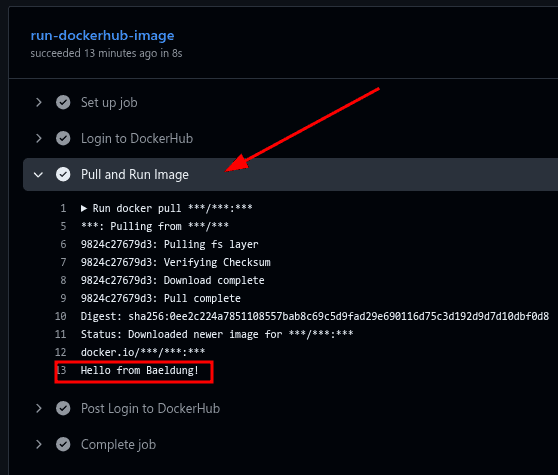Click the 'Download complete' log line
558x475 pixels.
coord(173,280)
